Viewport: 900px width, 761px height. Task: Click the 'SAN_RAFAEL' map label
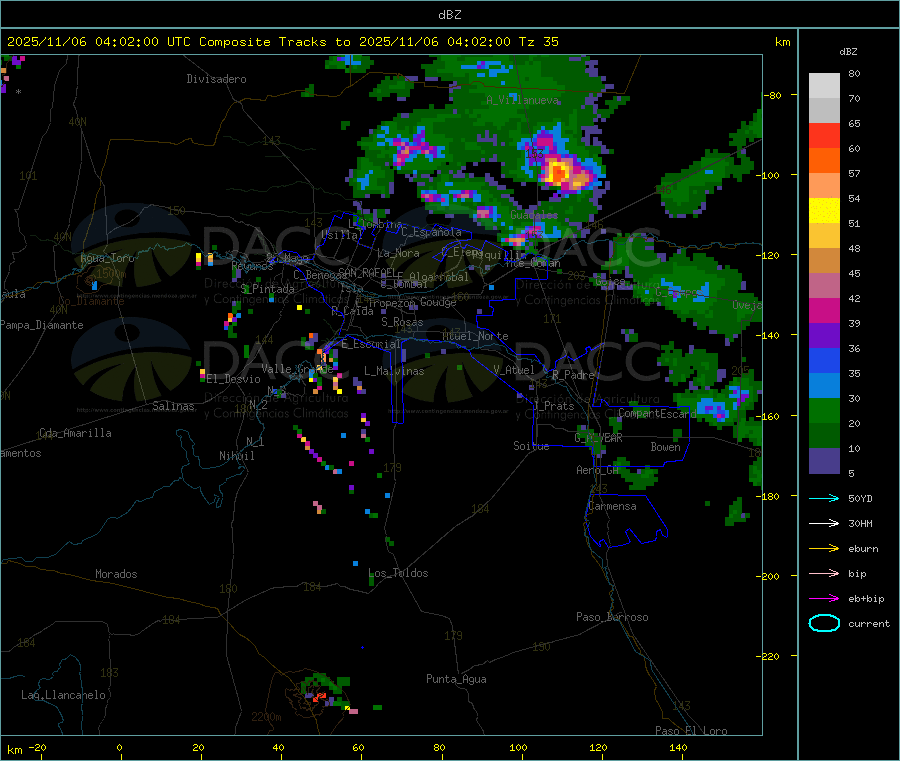(x=367, y=272)
